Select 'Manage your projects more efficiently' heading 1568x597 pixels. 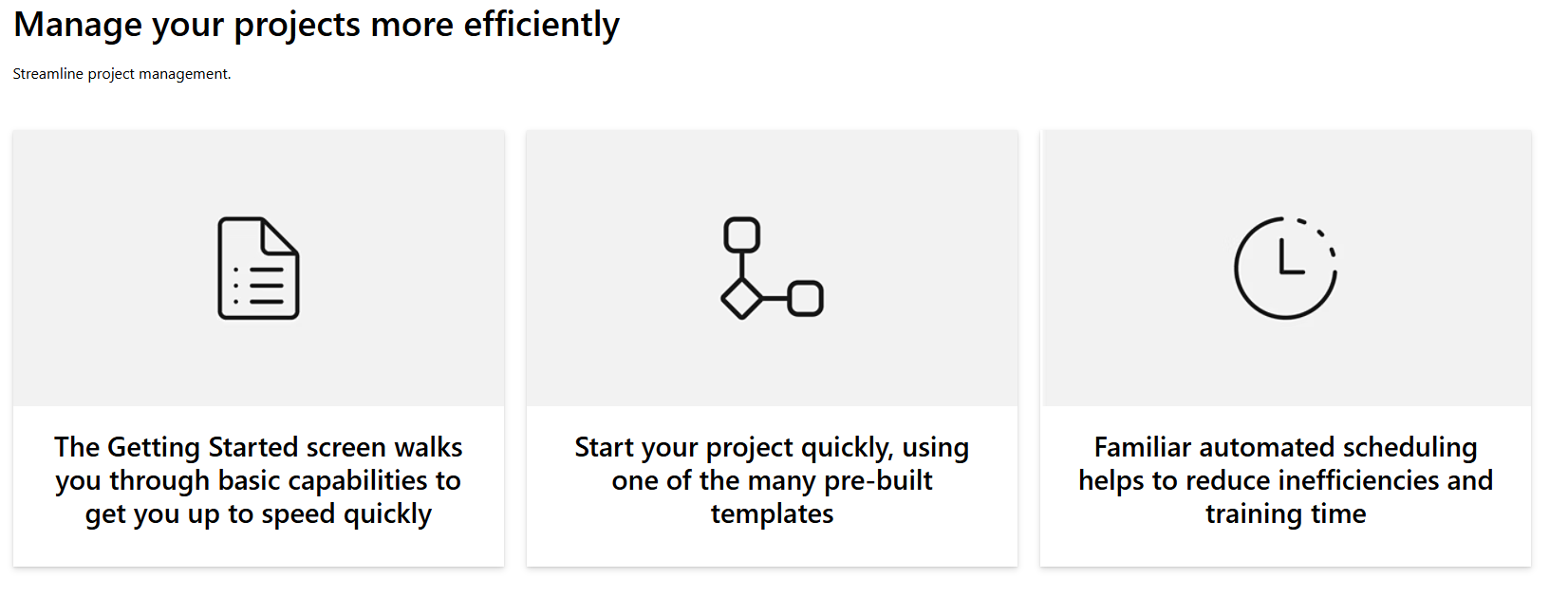pos(316,25)
